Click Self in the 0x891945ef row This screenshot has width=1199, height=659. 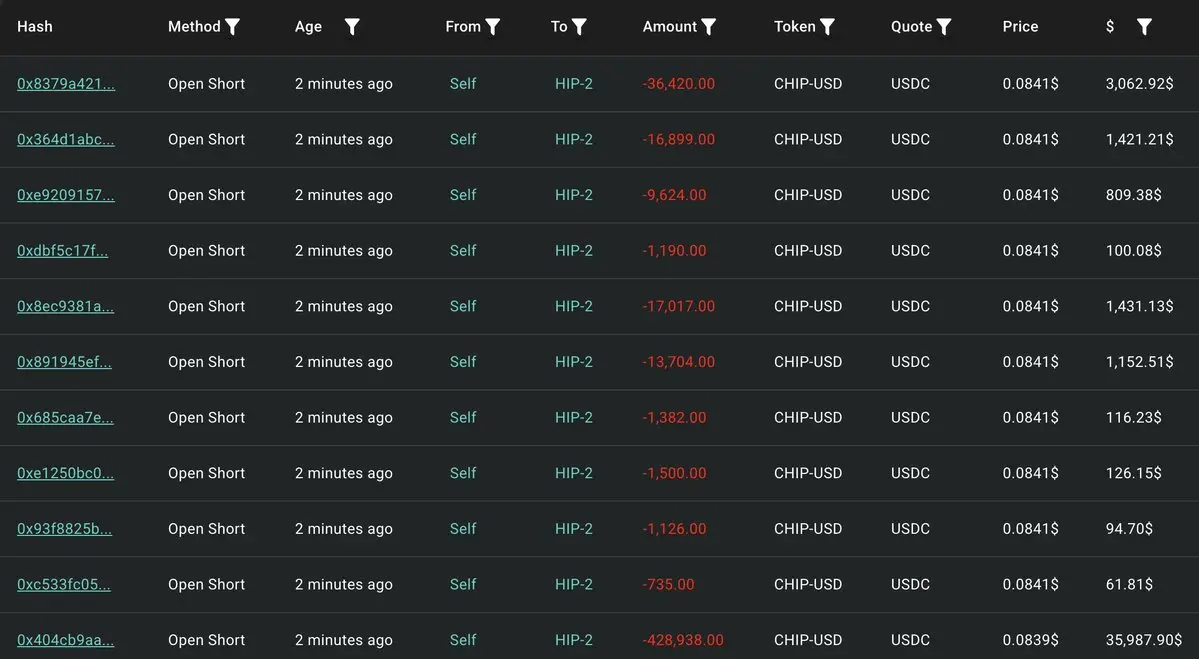[463, 362]
